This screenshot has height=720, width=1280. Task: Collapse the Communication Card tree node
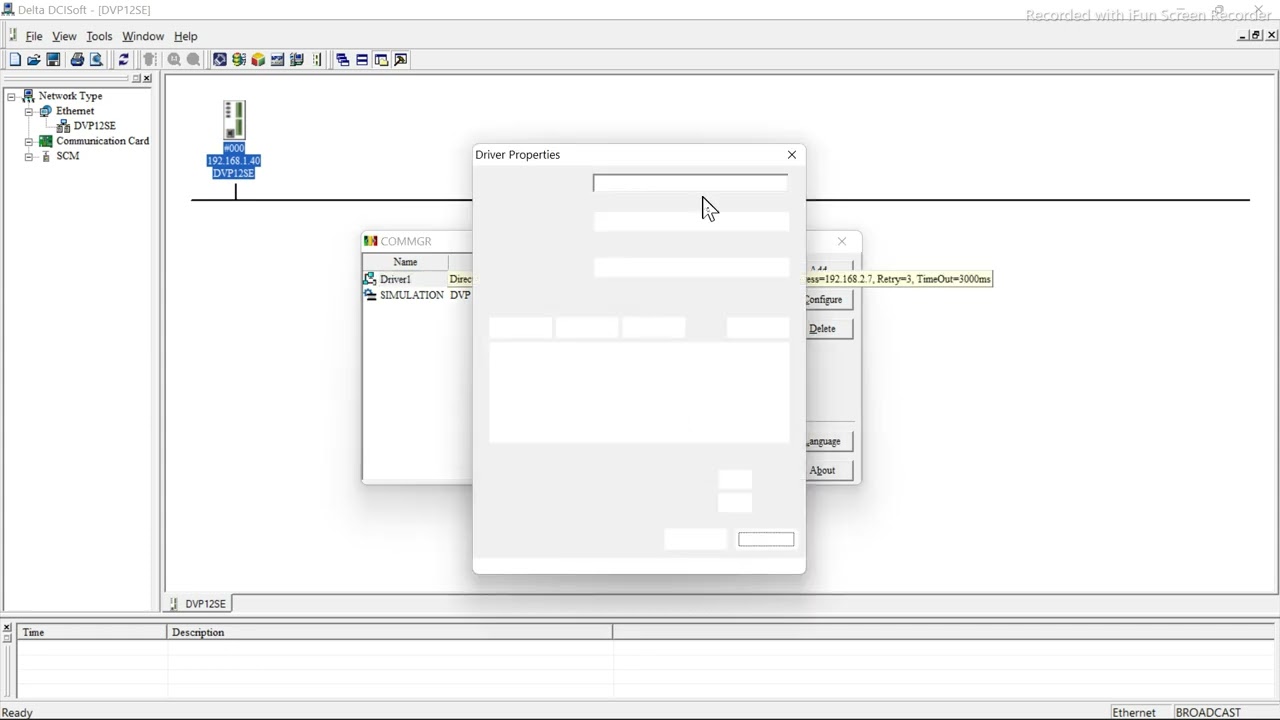(29, 141)
